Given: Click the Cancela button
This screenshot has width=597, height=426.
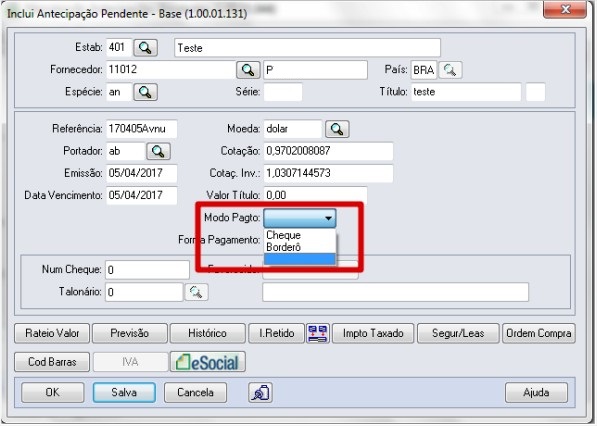Looking at the screenshot, I should pyautogui.click(x=195, y=392).
